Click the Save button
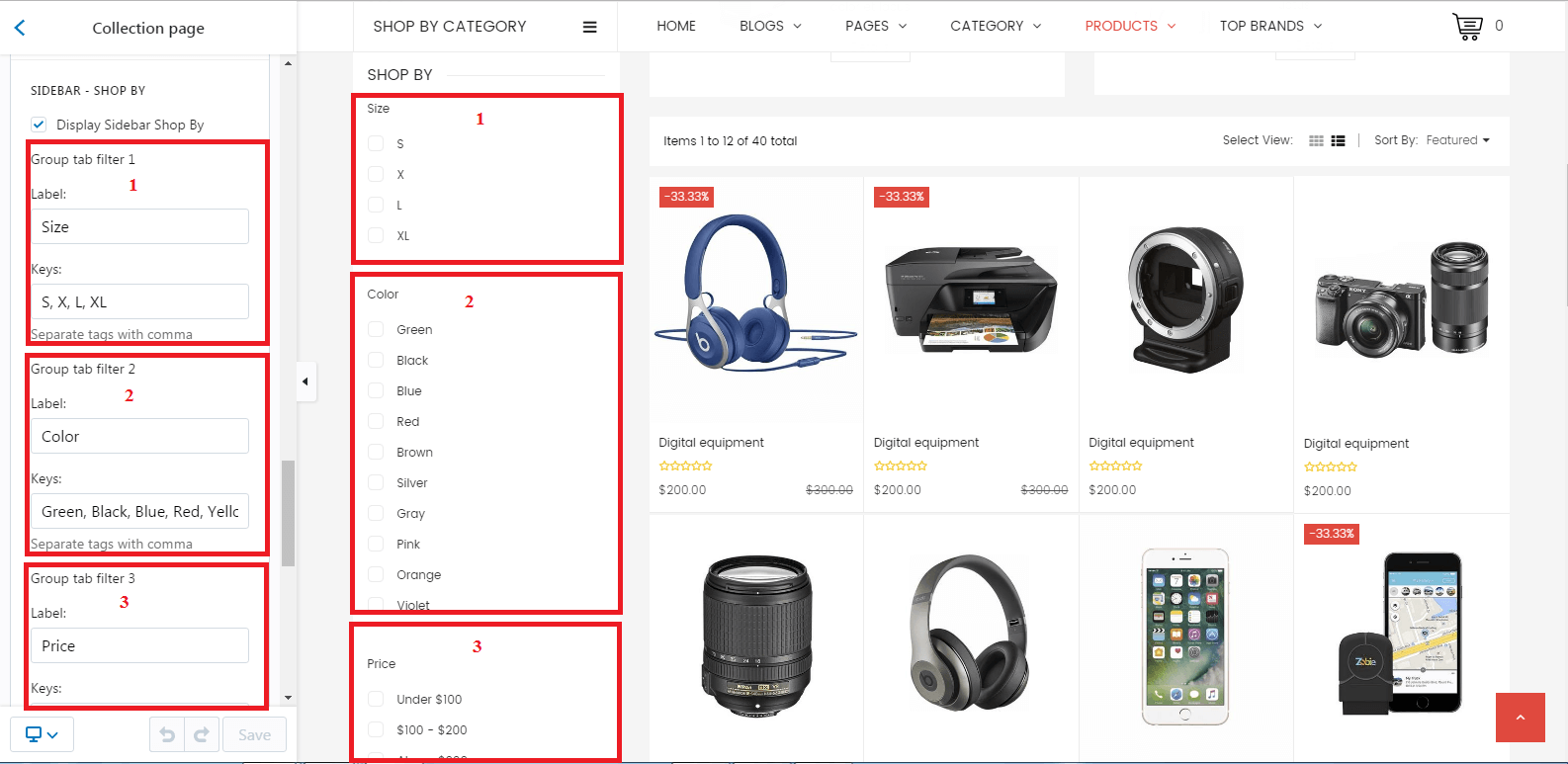The height and width of the screenshot is (764, 1568). tap(254, 734)
